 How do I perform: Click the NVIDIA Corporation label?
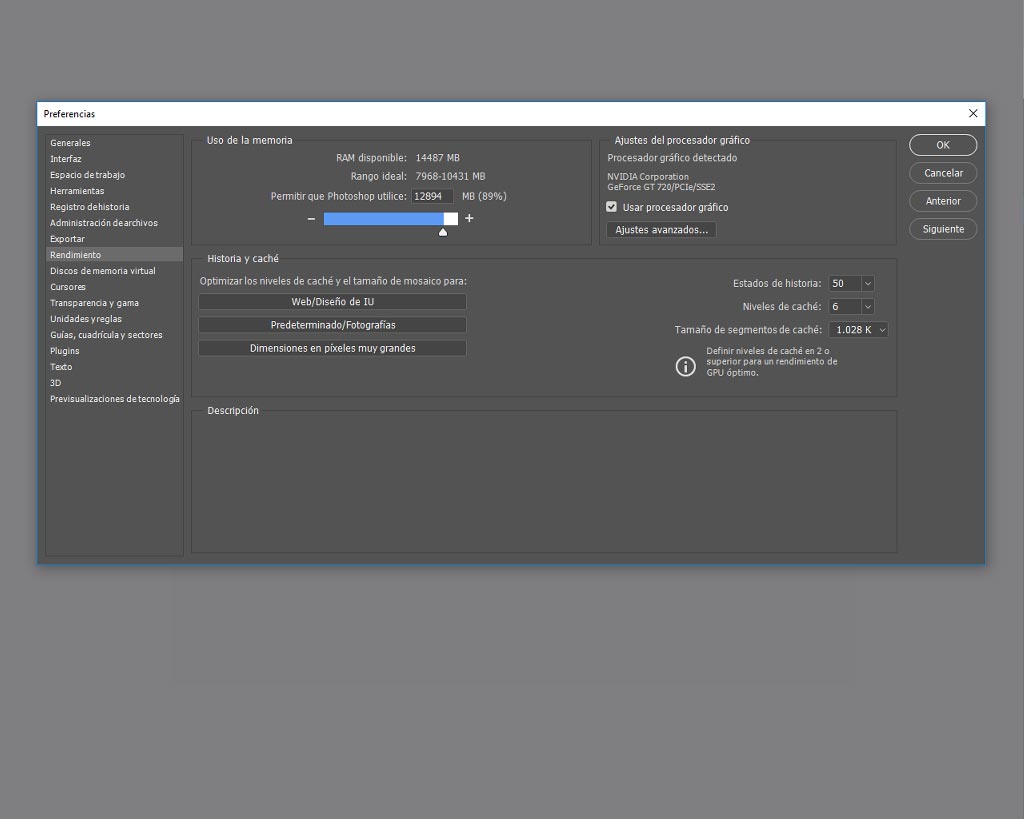(648, 177)
